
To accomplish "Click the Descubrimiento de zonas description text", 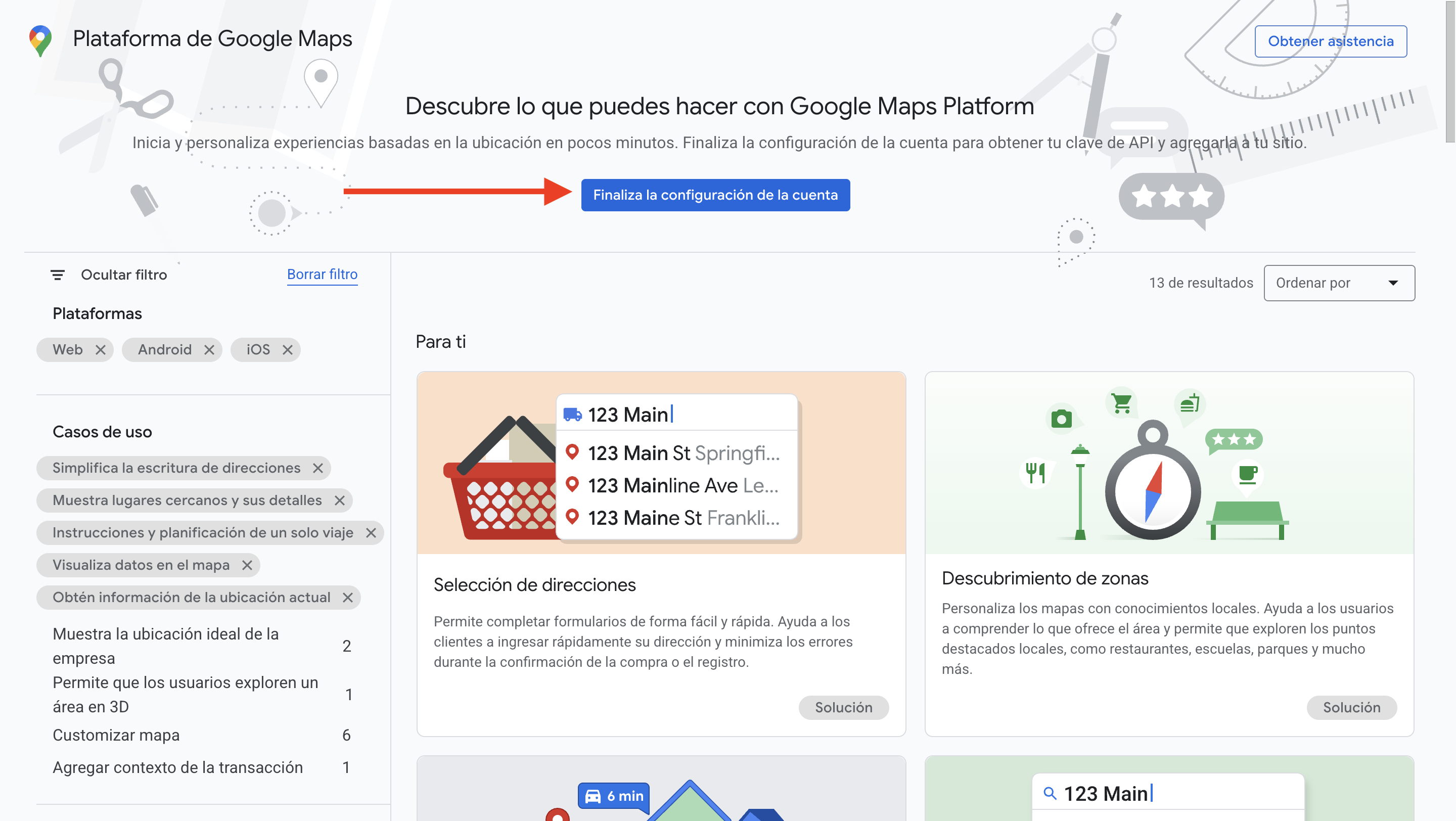I will 1168,638.
